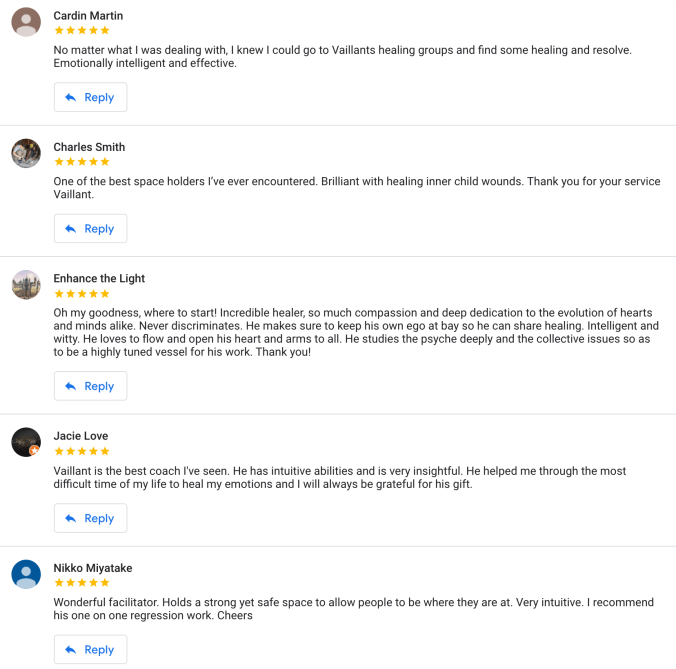Click Jacie Love's five-star rating
676x669 pixels.
tap(82, 451)
